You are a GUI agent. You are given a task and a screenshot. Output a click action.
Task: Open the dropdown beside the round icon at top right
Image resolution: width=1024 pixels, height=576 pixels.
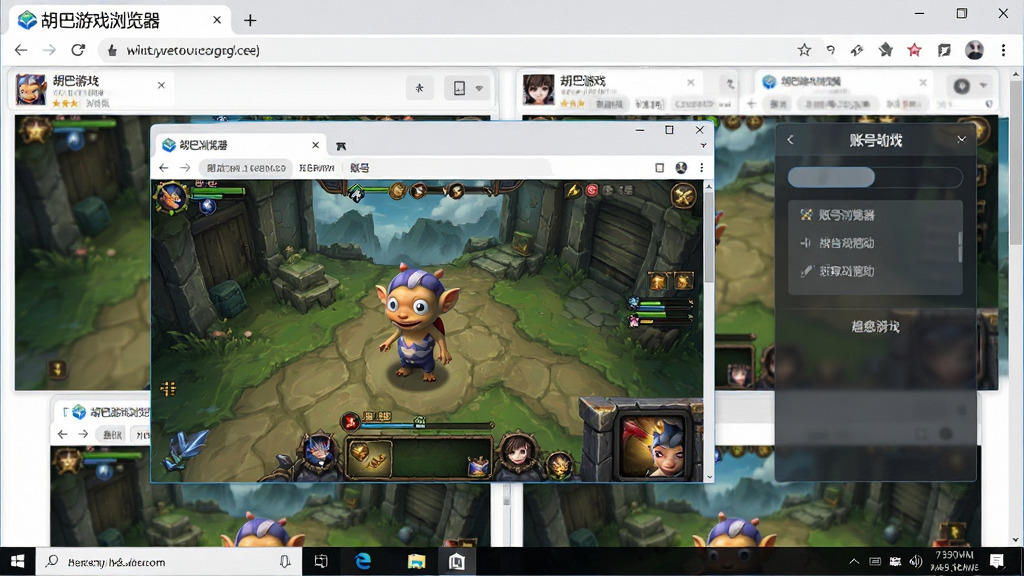pyautogui.click(x=983, y=86)
